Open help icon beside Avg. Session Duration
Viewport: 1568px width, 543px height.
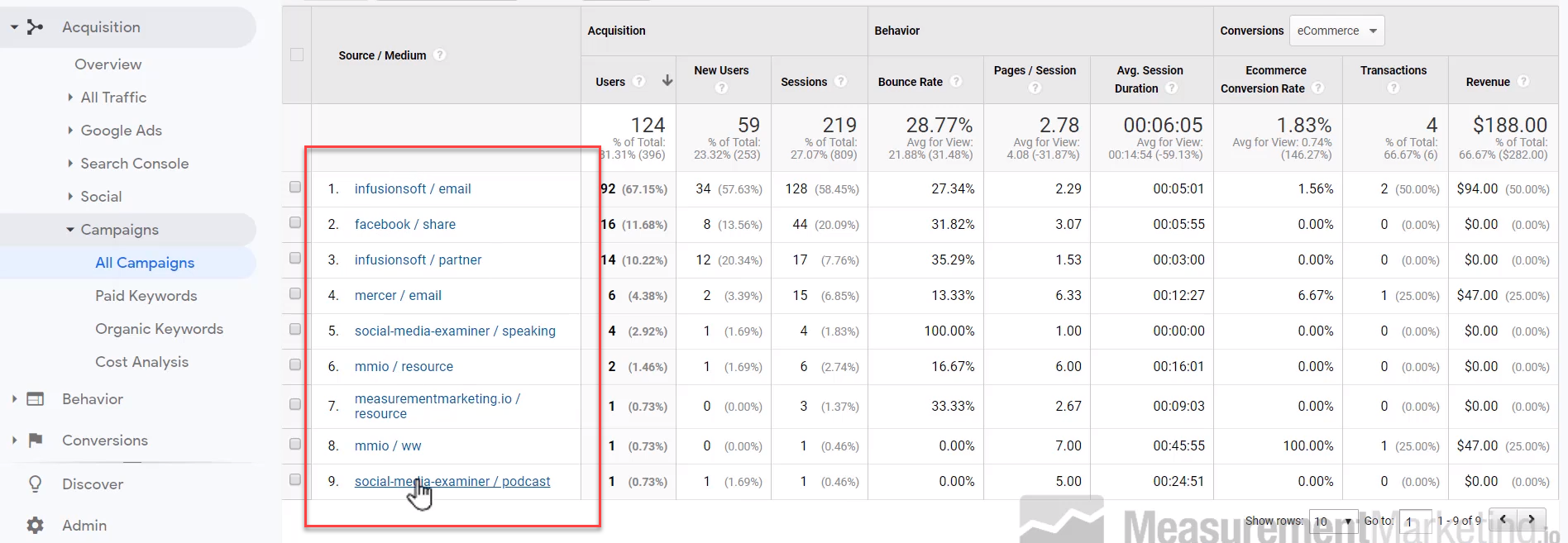pos(1171,88)
